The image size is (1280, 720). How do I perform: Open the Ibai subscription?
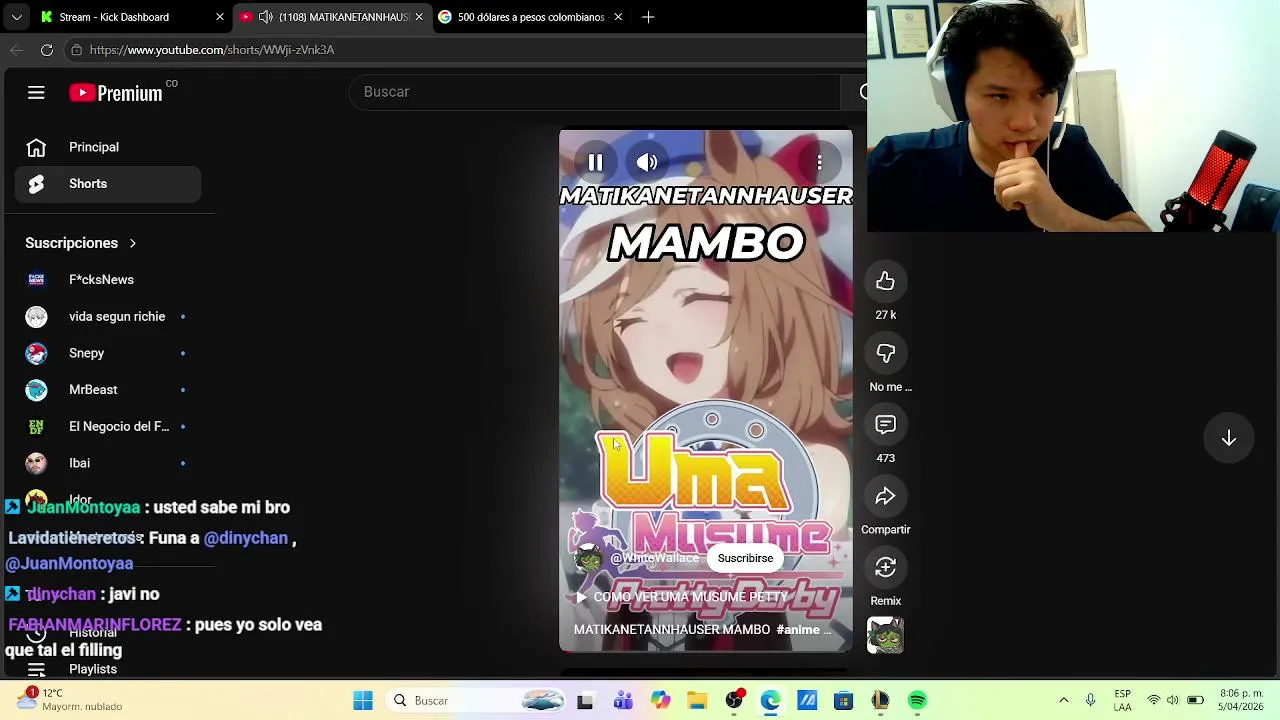coord(108,463)
